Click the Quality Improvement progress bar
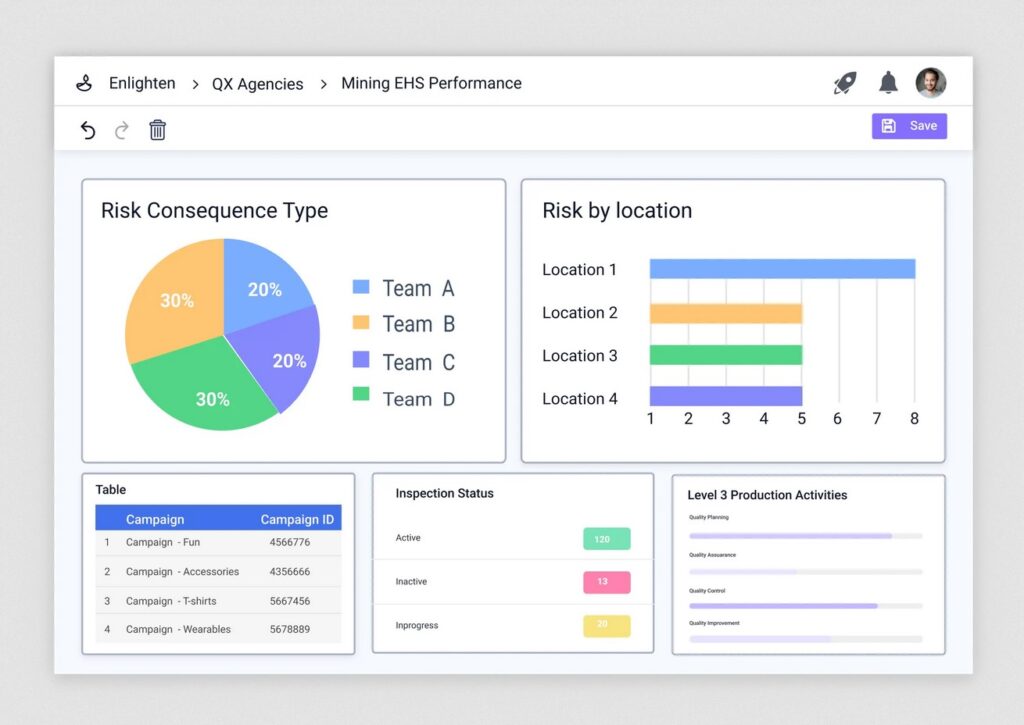 click(805, 639)
